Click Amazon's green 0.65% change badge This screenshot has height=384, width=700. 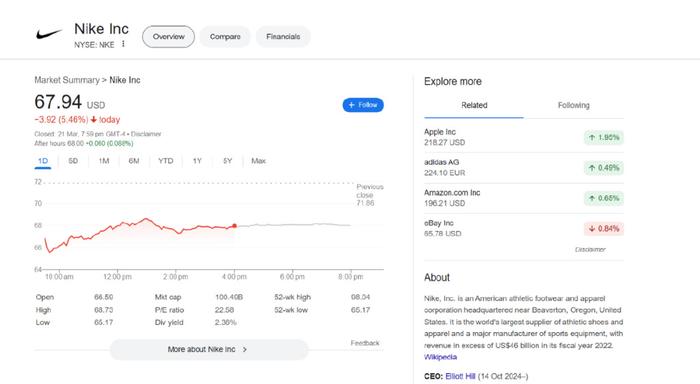coord(604,198)
